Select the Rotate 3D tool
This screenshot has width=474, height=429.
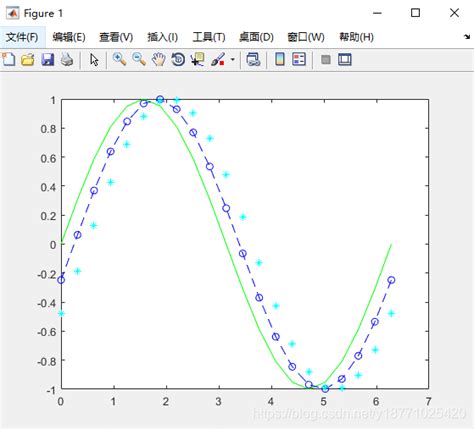click(178, 60)
